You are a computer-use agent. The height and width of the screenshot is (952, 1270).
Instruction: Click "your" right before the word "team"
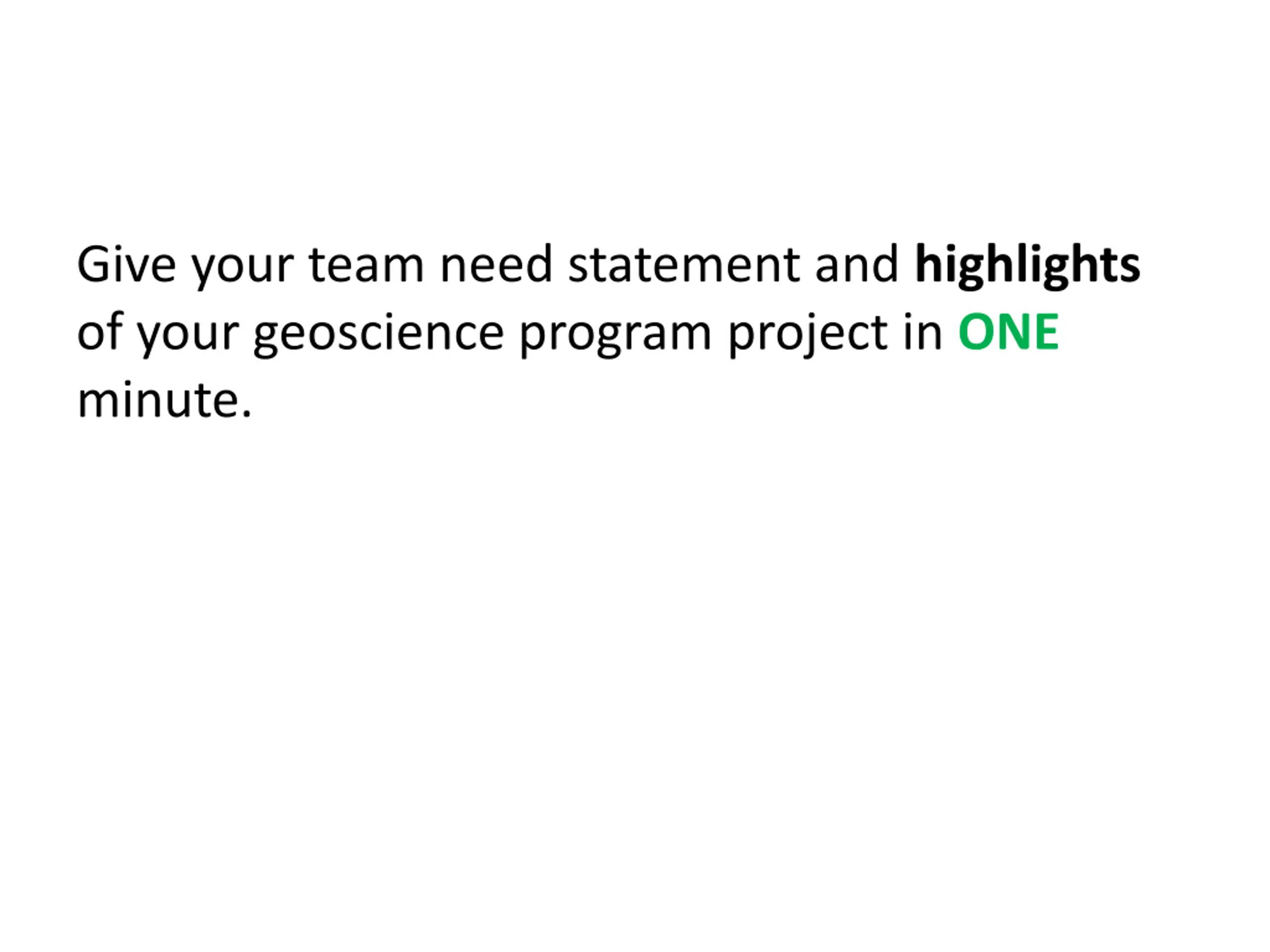click(242, 265)
